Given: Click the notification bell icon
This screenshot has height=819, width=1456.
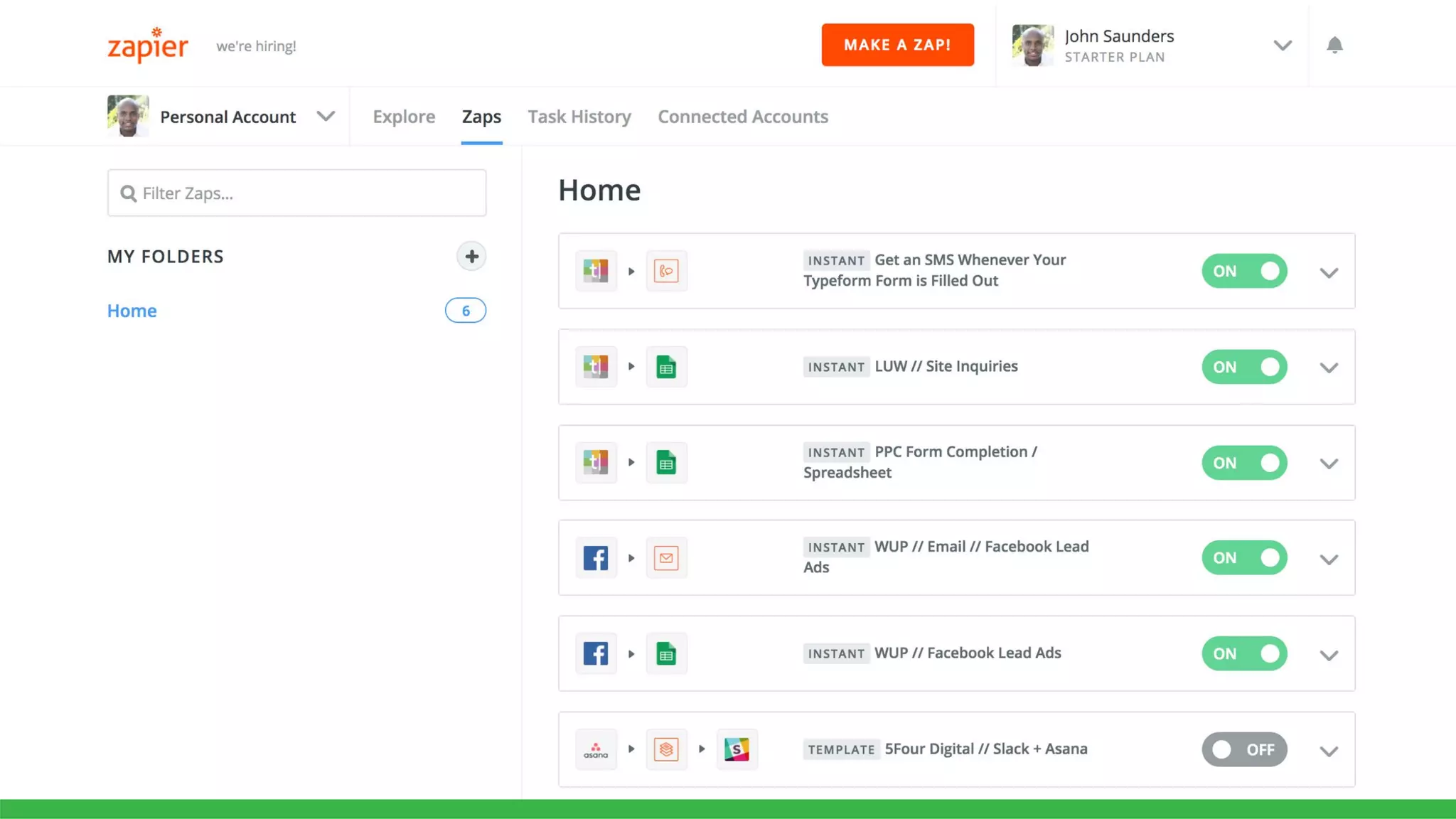Looking at the screenshot, I should click(1334, 45).
